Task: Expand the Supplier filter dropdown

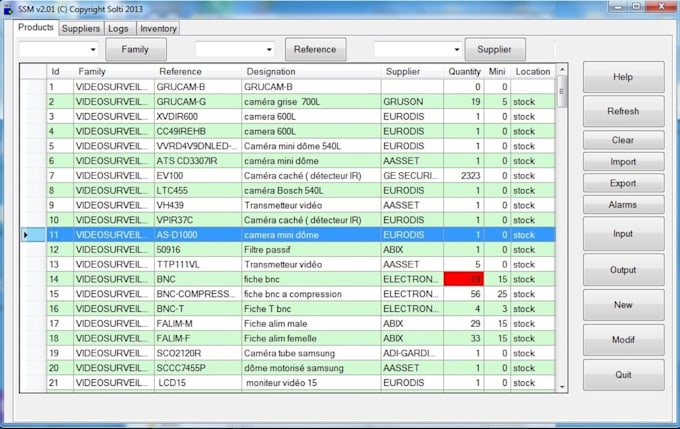Action: tap(457, 49)
